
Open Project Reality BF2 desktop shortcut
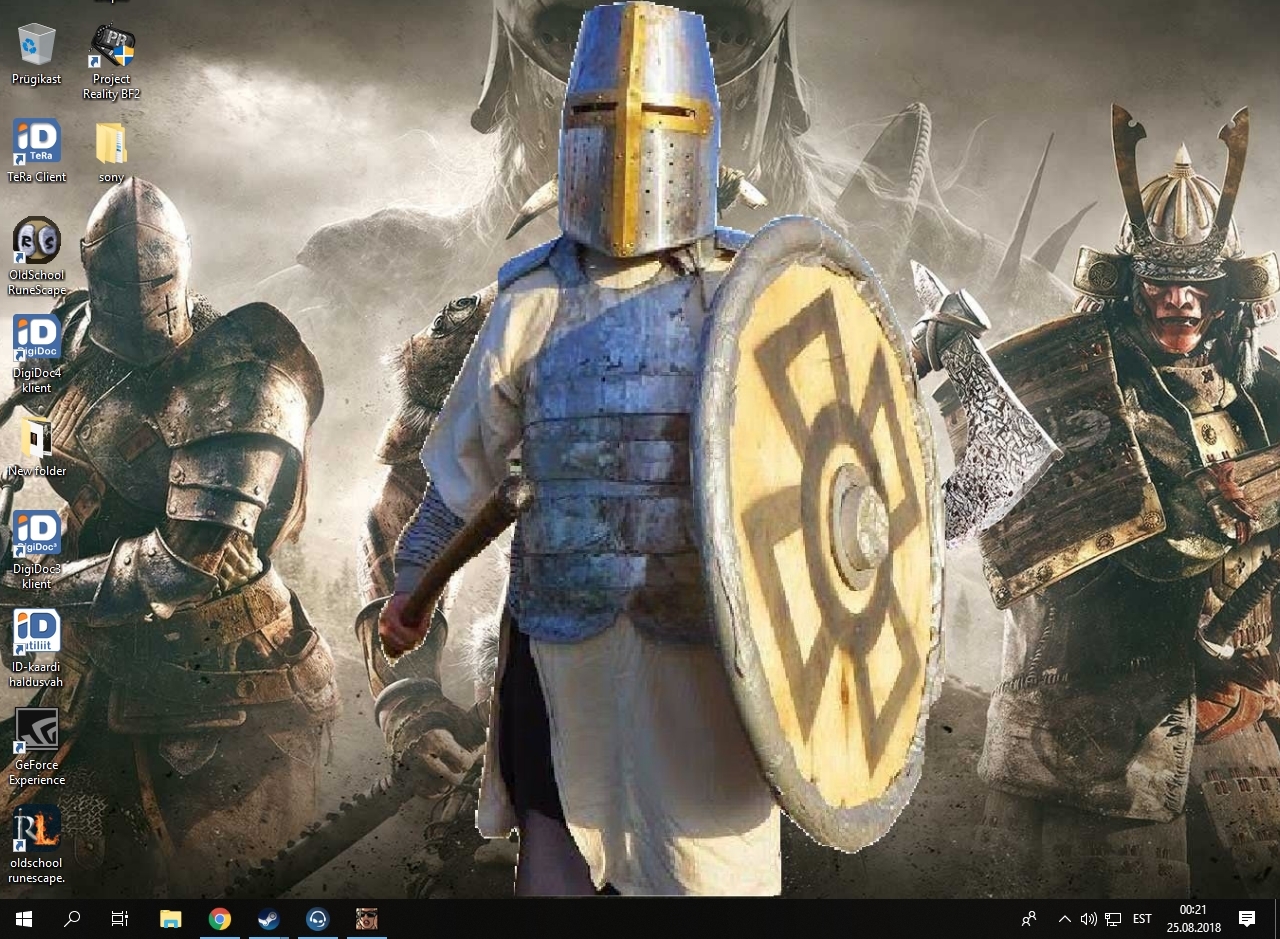tap(111, 60)
